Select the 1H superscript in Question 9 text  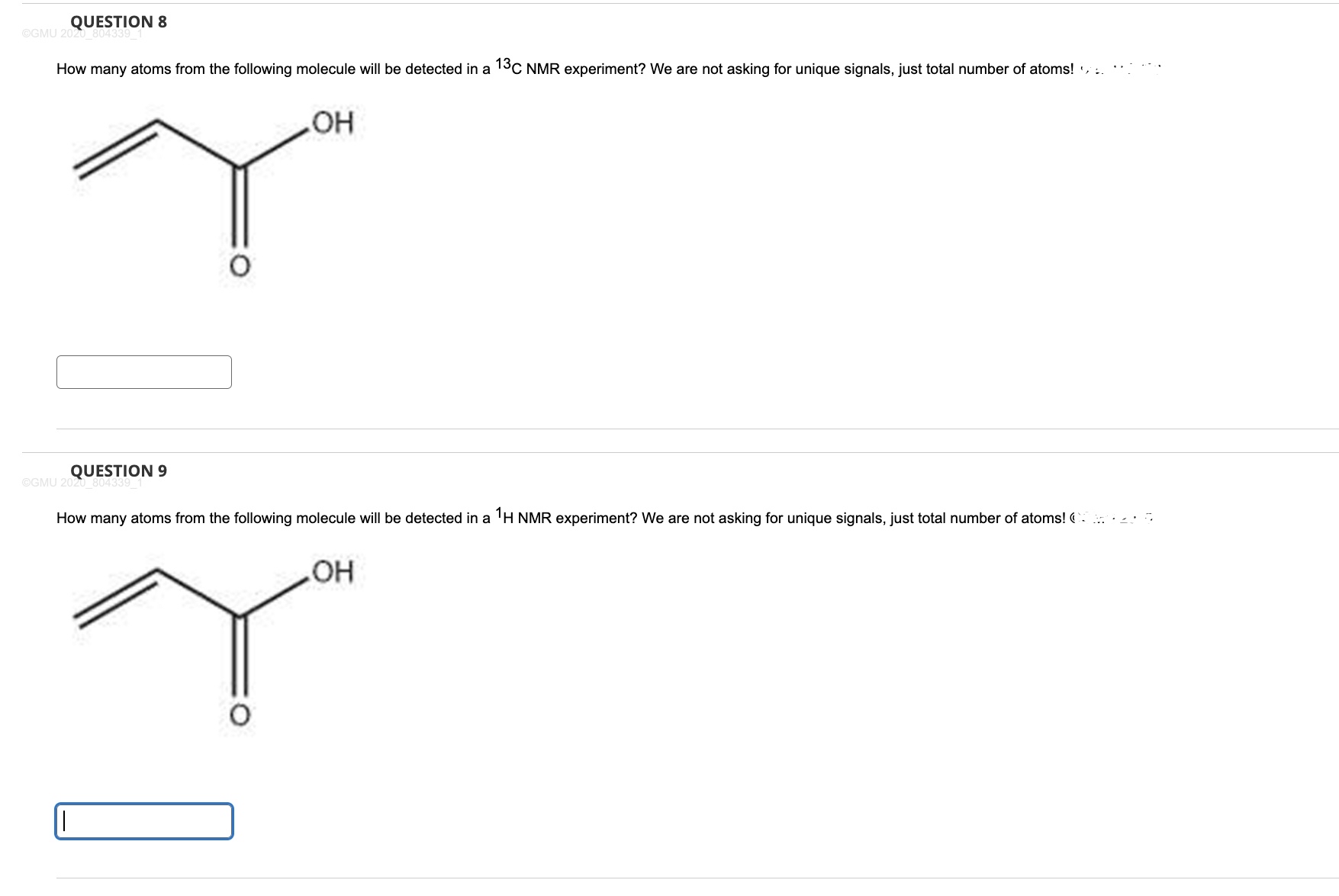point(501,514)
